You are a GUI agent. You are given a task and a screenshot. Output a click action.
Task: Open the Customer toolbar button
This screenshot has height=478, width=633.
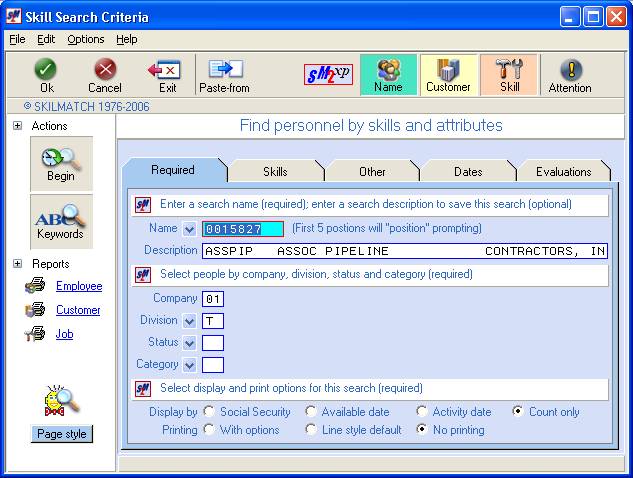(449, 75)
